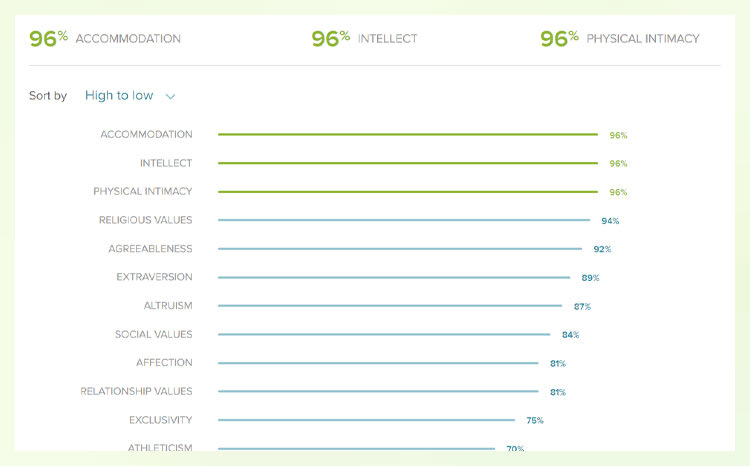This screenshot has width=750, height=466.
Task: Click the Accommodation row label in list
Action: pyautogui.click(x=146, y=134)
